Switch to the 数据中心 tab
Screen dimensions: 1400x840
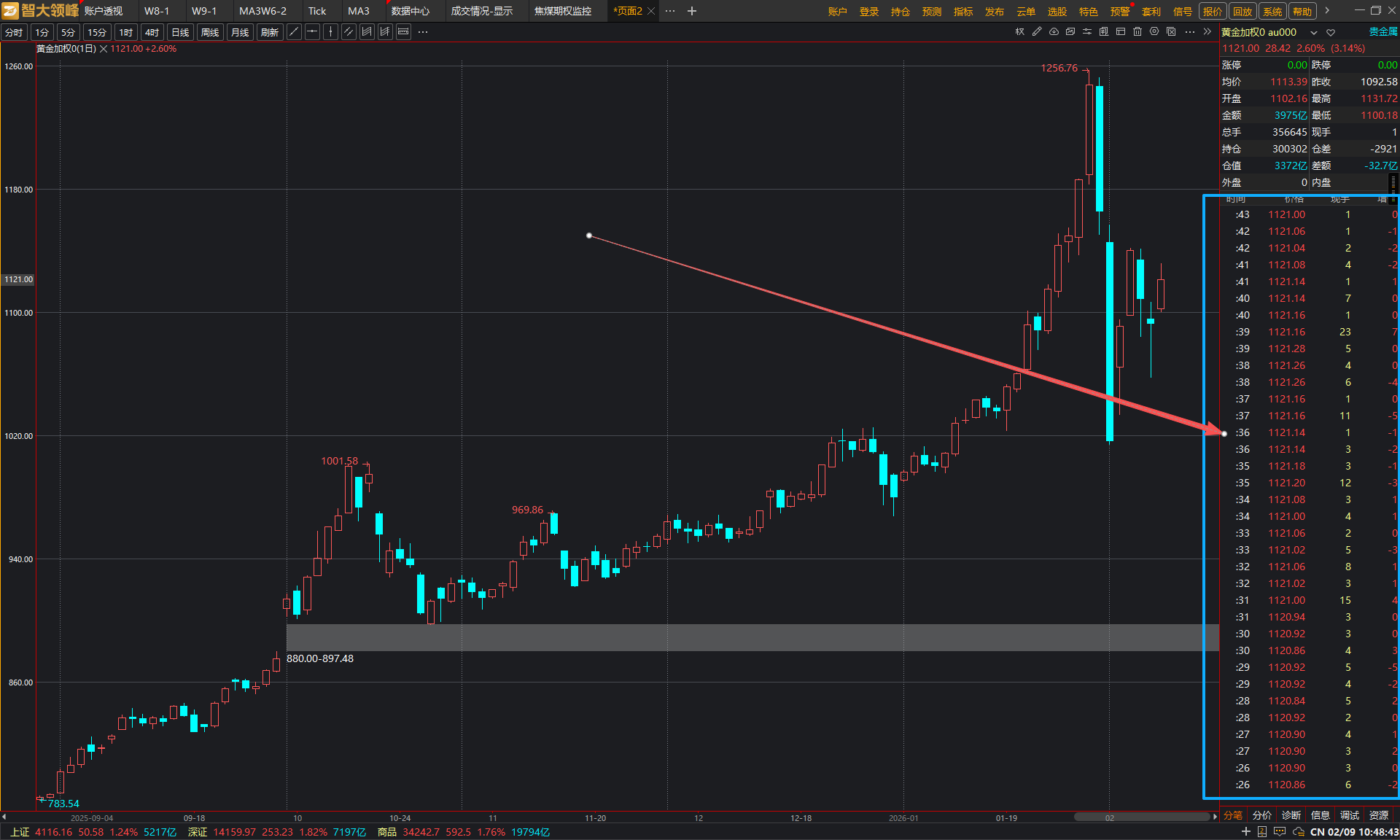click(410, 11)
